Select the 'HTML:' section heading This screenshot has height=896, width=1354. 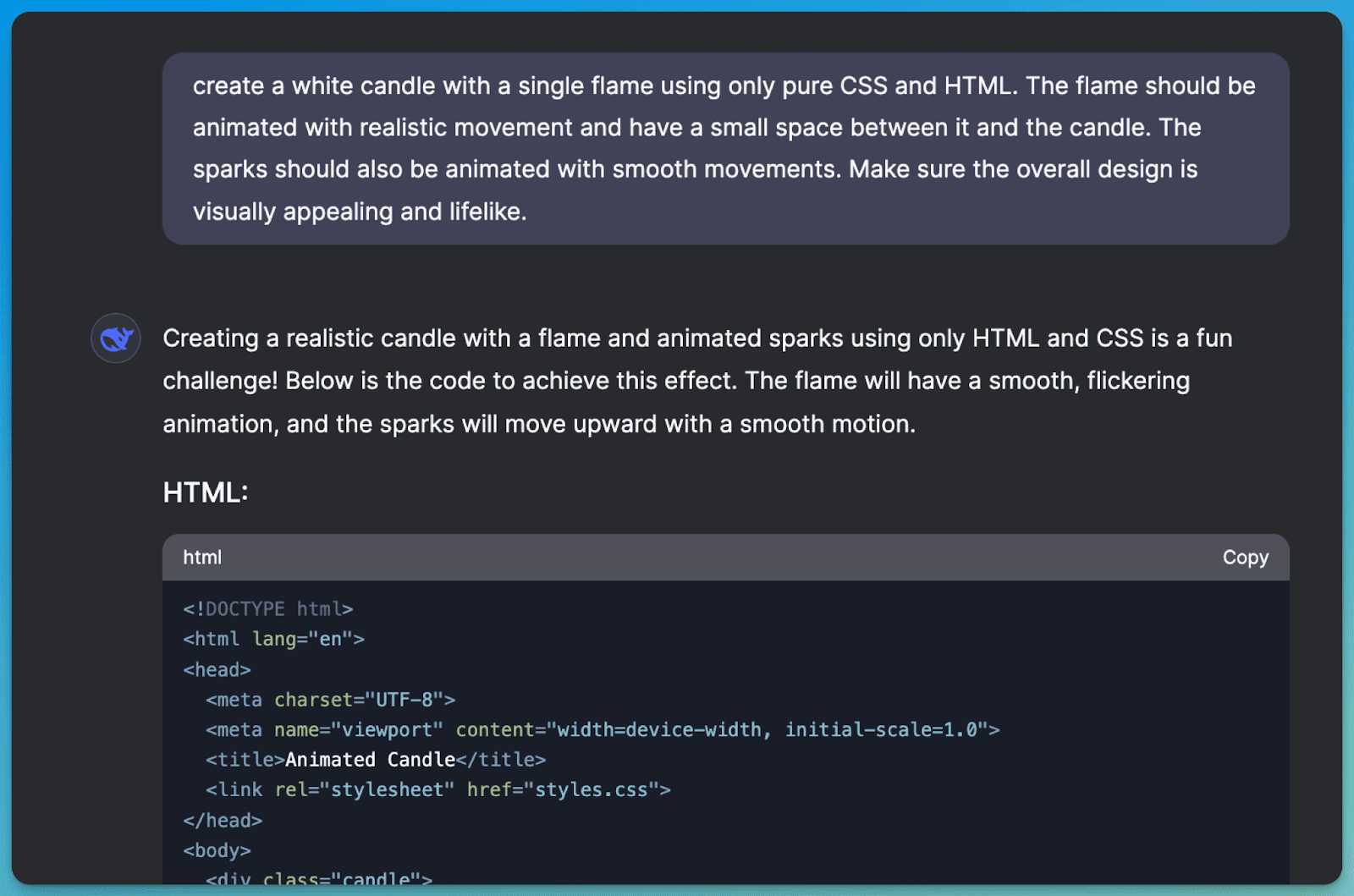click(x=205, y=492)
